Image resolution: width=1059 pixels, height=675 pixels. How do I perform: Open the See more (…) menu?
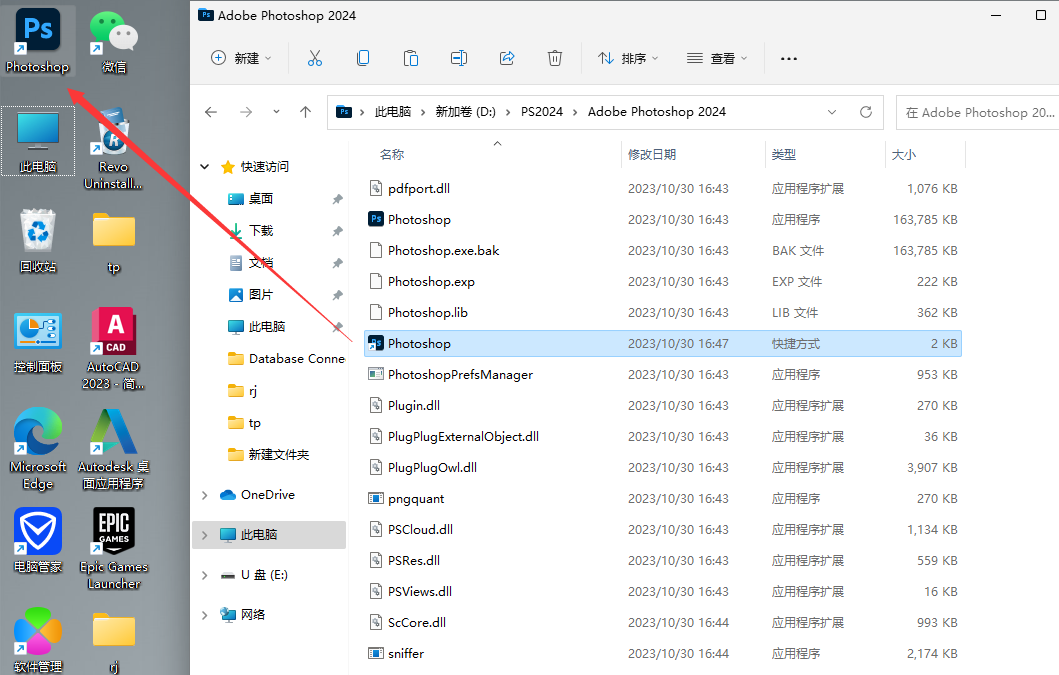tap(789, 58)
